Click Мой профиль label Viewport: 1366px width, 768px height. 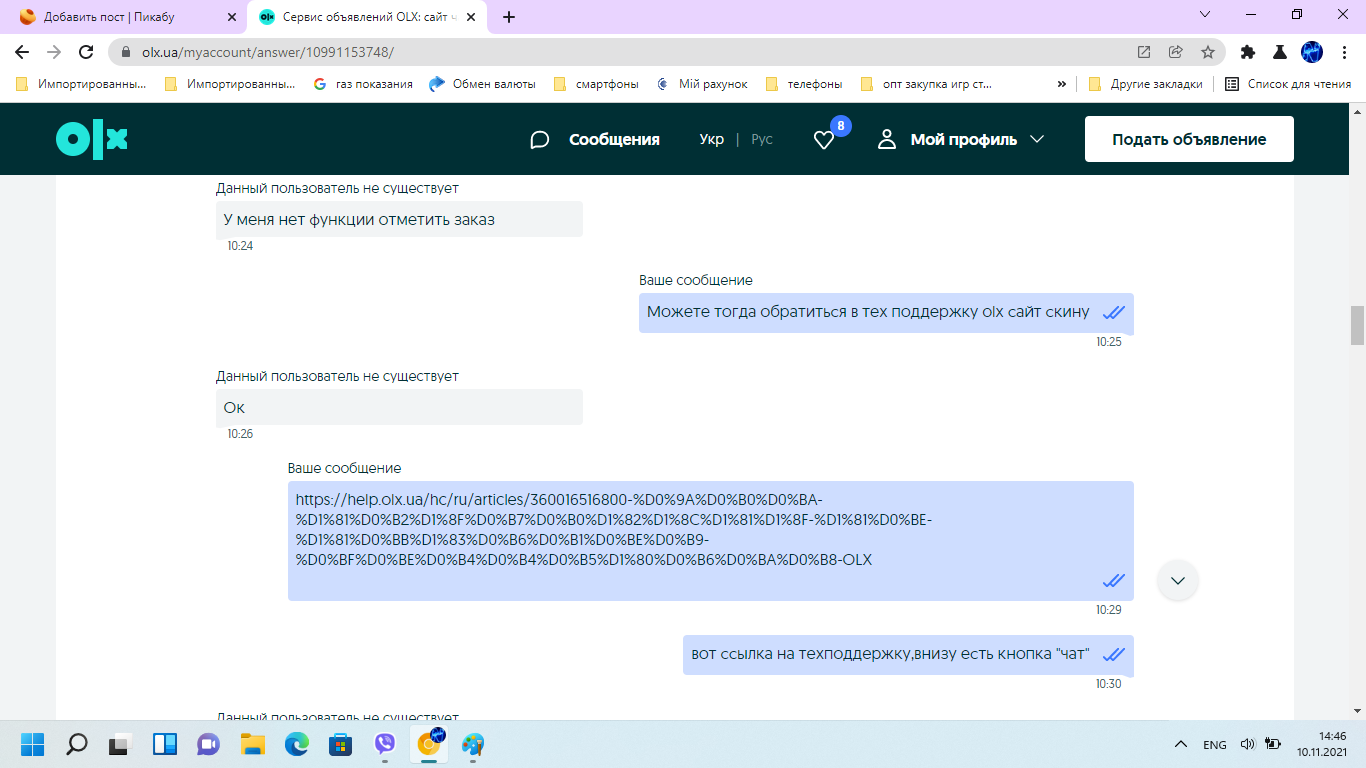(x=963, y=140)
